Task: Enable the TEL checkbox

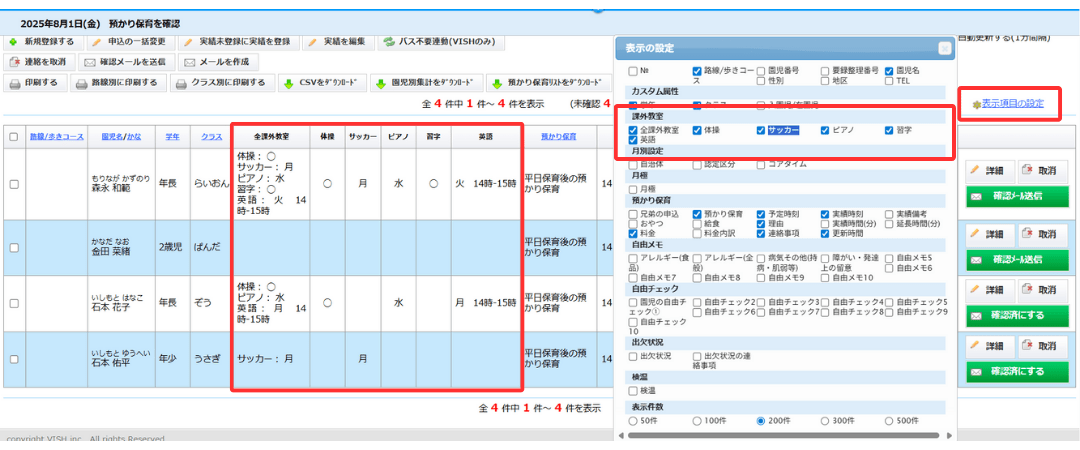Action: point(889,81)
